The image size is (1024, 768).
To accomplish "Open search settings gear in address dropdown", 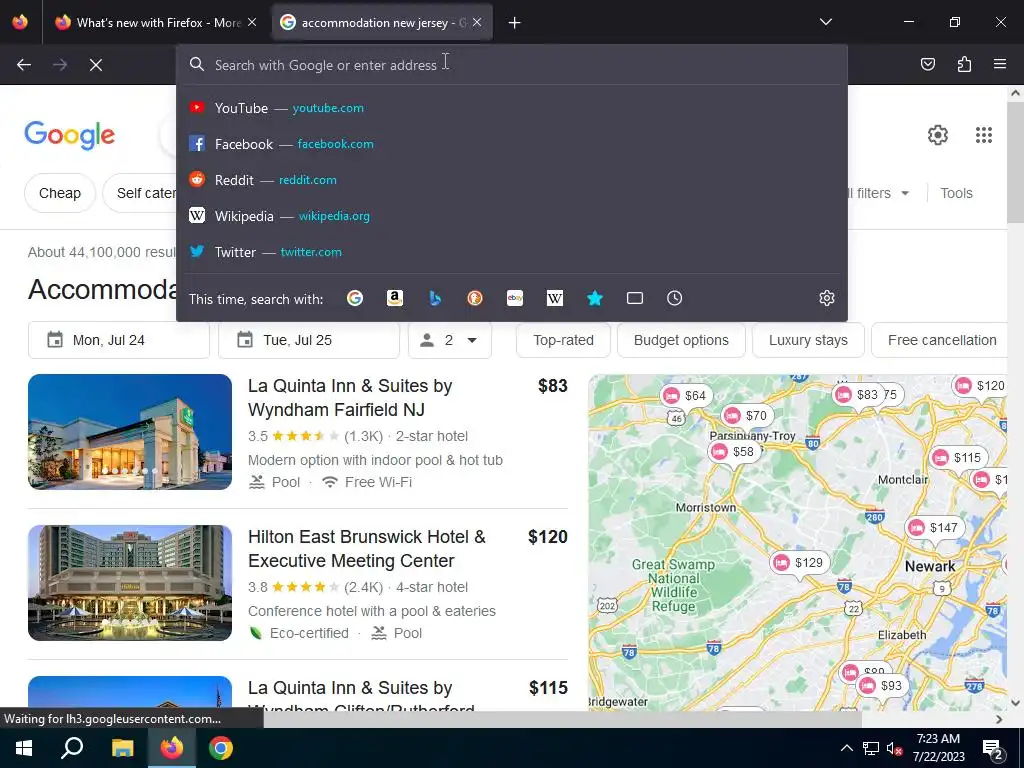I will pyautogui.click(x=827, y=298).
